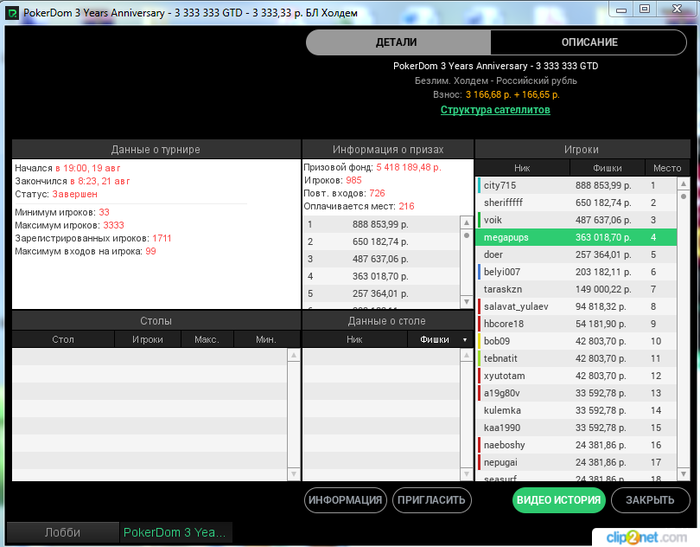Screen dimensions: 700x547
Task: Select player salavat_yulaev row
Action: click(576, 307)
